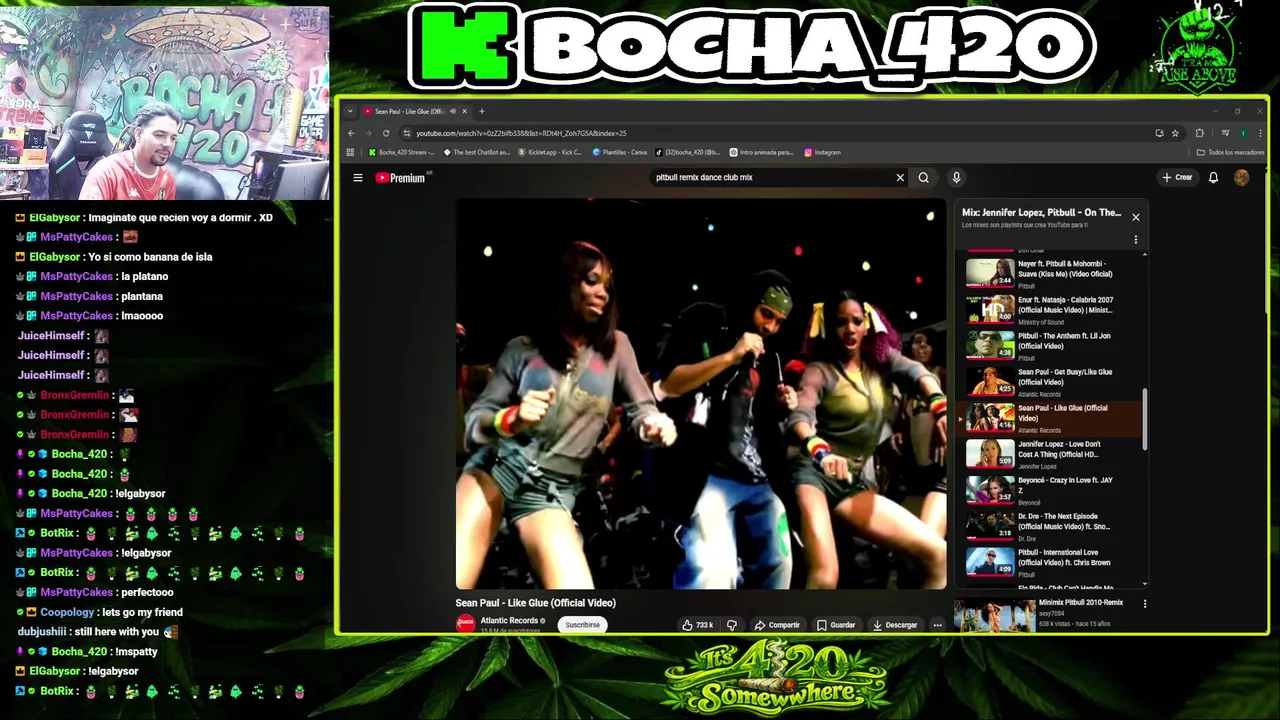Open Kicklet.app bookmark

click(550, 153)
